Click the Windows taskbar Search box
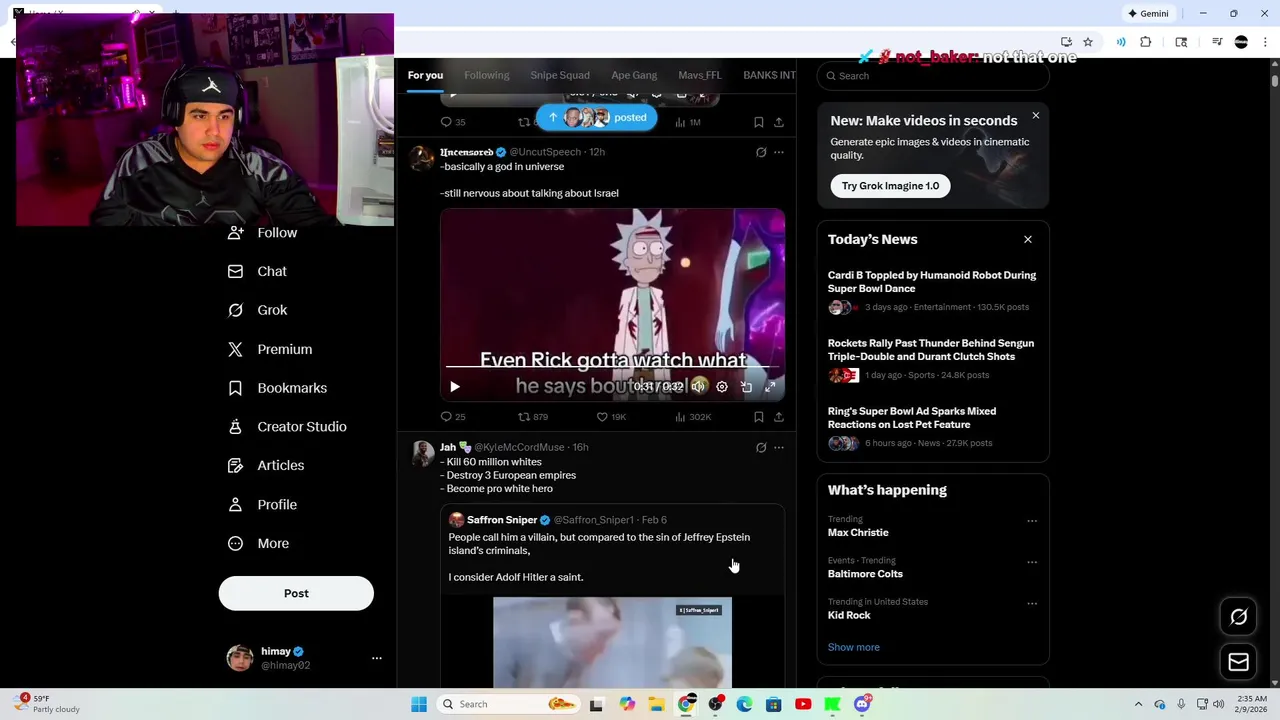 (508, 704)
